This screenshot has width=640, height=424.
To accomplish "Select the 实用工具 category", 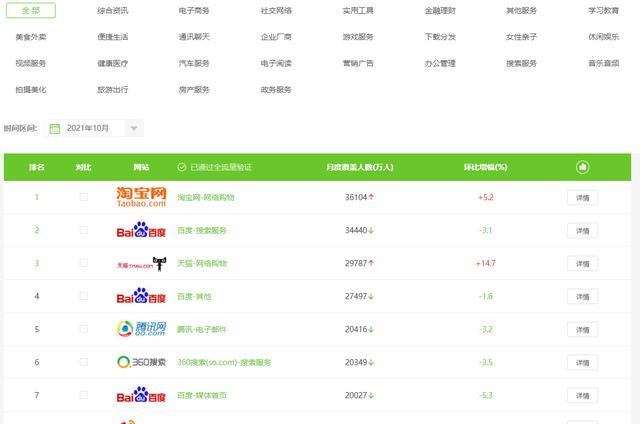I will click(x=358, y=11).
